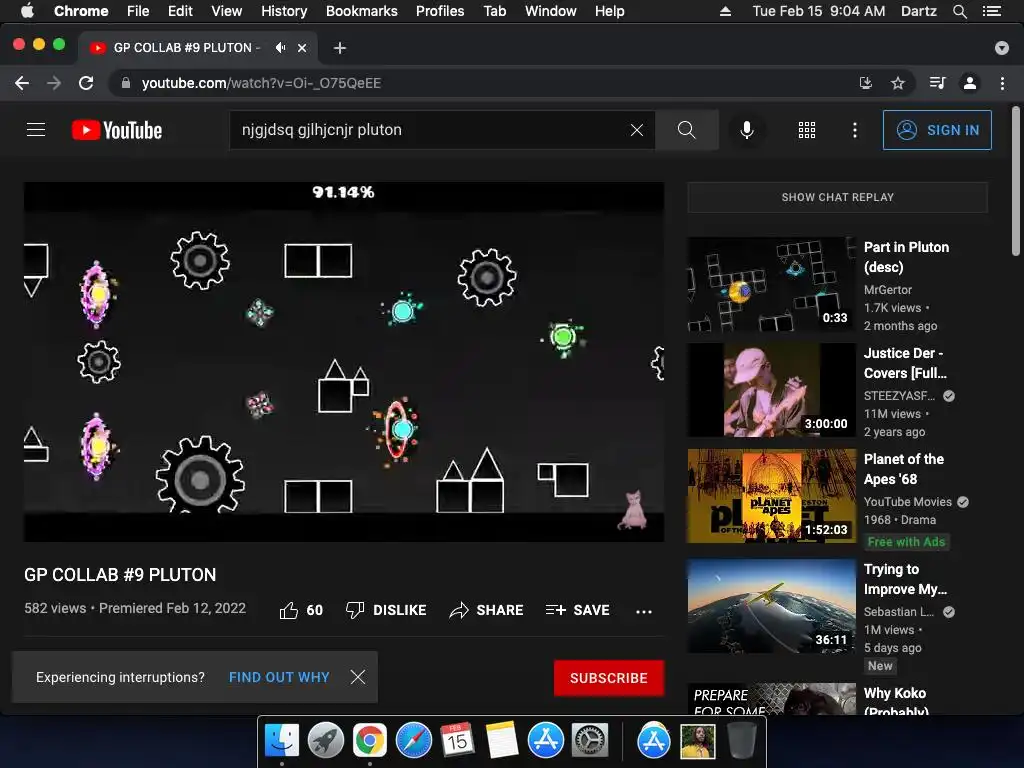Open Calendar from the Dock
Image resolution: width=1024 pixels, height=768 pixels.
pos(457,741)
